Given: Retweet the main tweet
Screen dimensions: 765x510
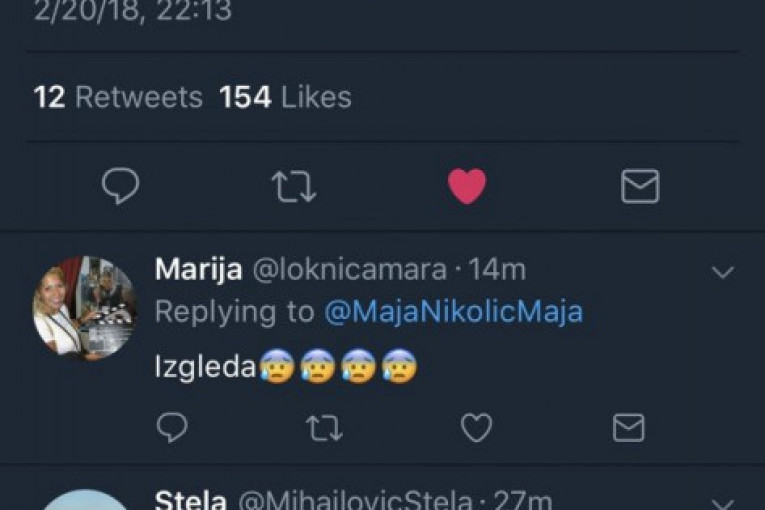Looking at the screenshot, I should 294,186.
